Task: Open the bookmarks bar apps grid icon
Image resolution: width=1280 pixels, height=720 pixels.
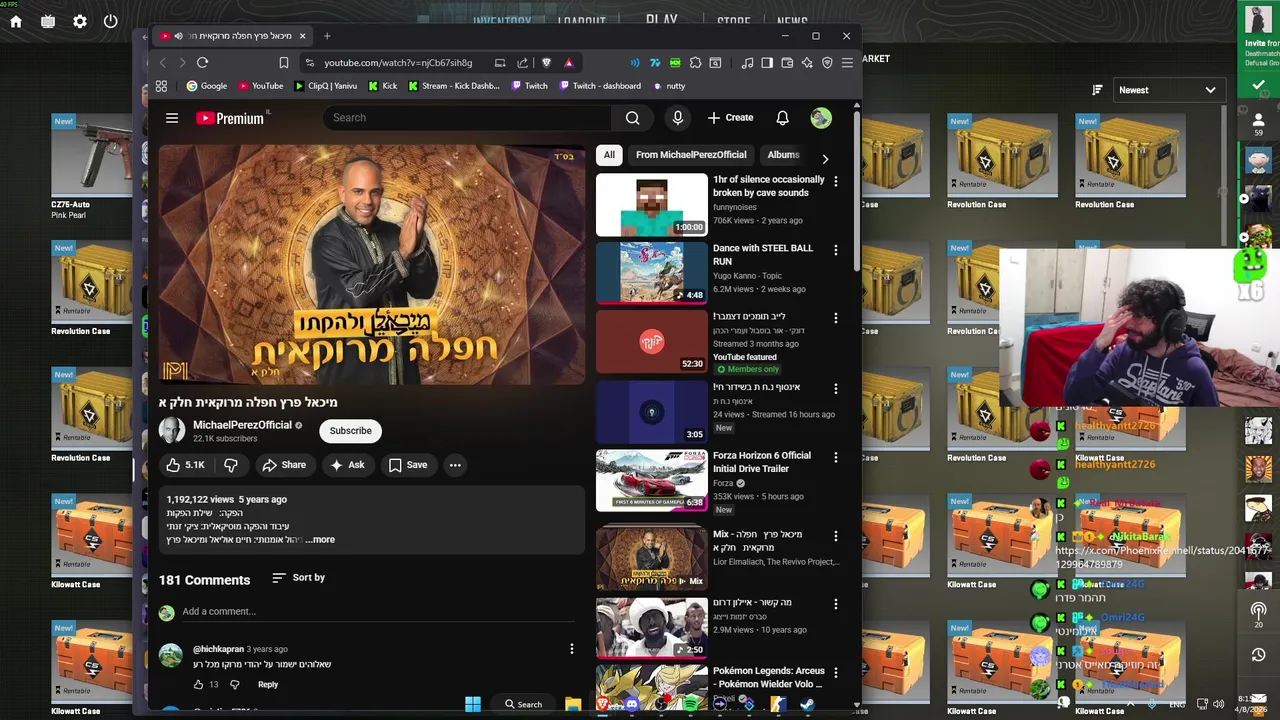Action: tap(161, 86)
